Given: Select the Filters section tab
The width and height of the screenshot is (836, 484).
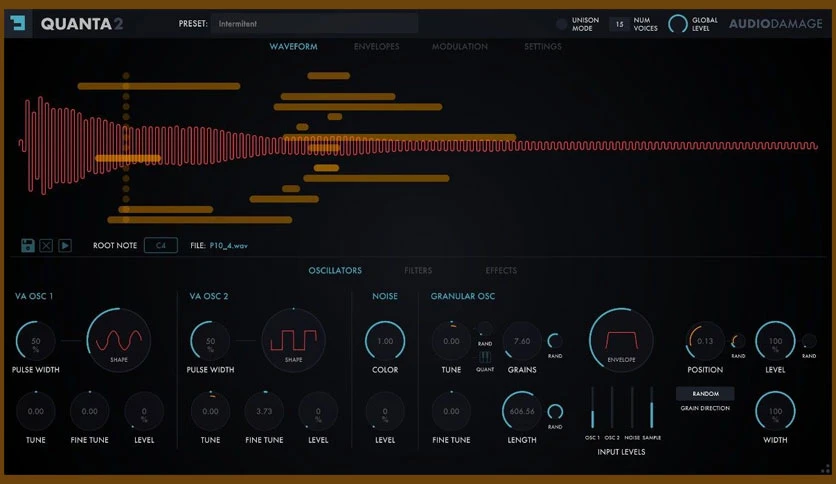Looking at the screenshot, I should pyautogui.click(x=418, y=270).
